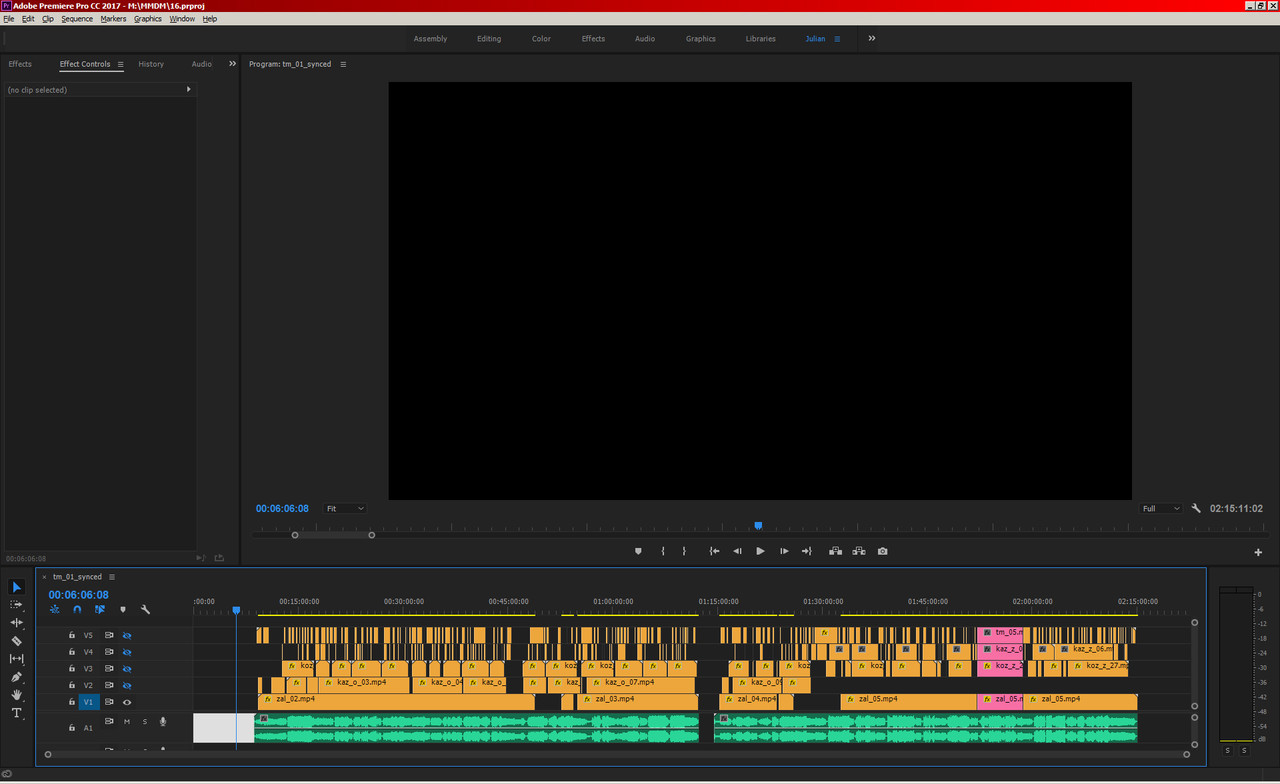
Task: Go to In point
Action: 715,551
